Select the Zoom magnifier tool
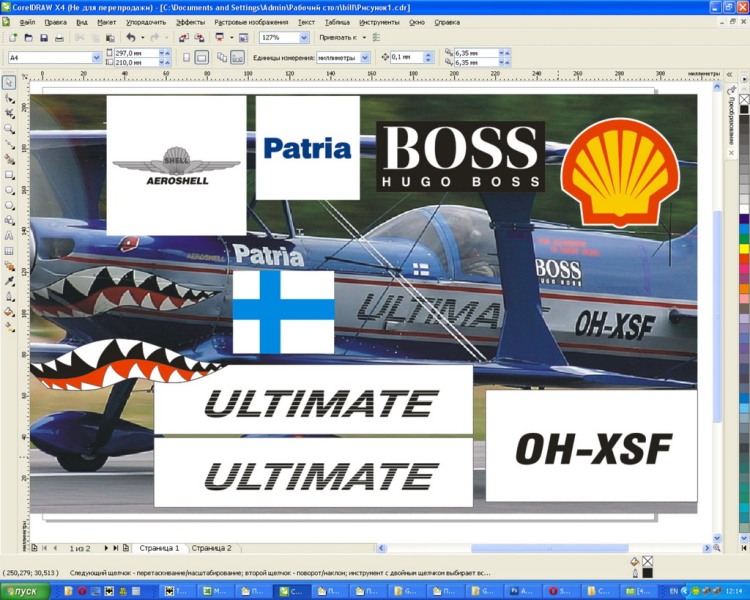The width and height of the screenshot is (750, 600). [9, 129]
